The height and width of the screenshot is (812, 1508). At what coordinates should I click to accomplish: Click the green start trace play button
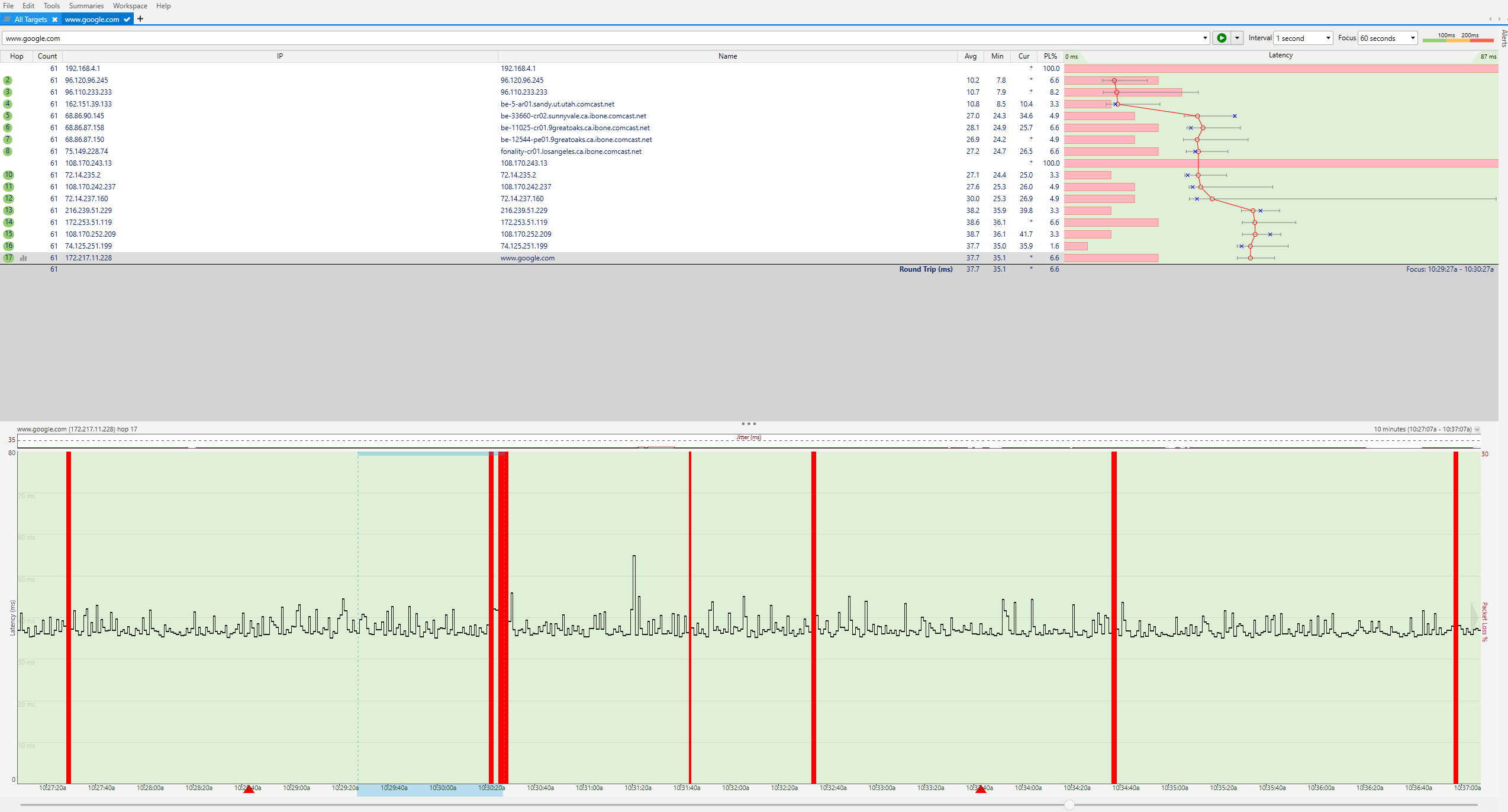(x=1221, y=38)
